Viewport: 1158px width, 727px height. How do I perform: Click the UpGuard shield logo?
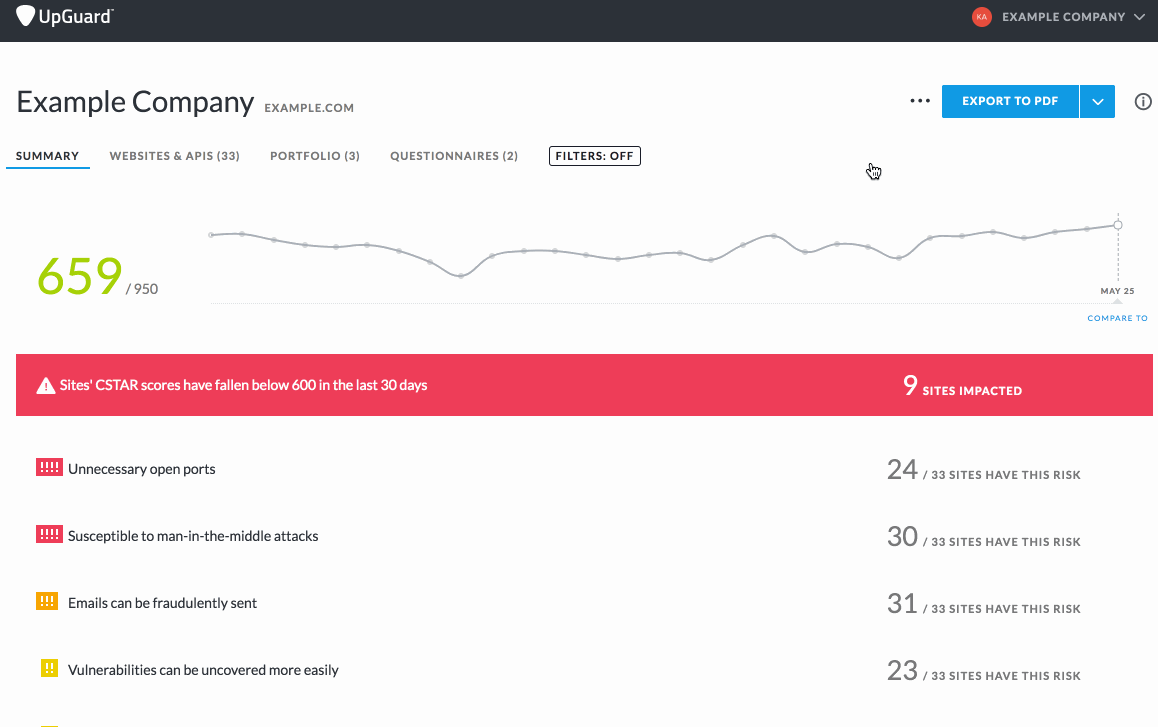point(25,16)
